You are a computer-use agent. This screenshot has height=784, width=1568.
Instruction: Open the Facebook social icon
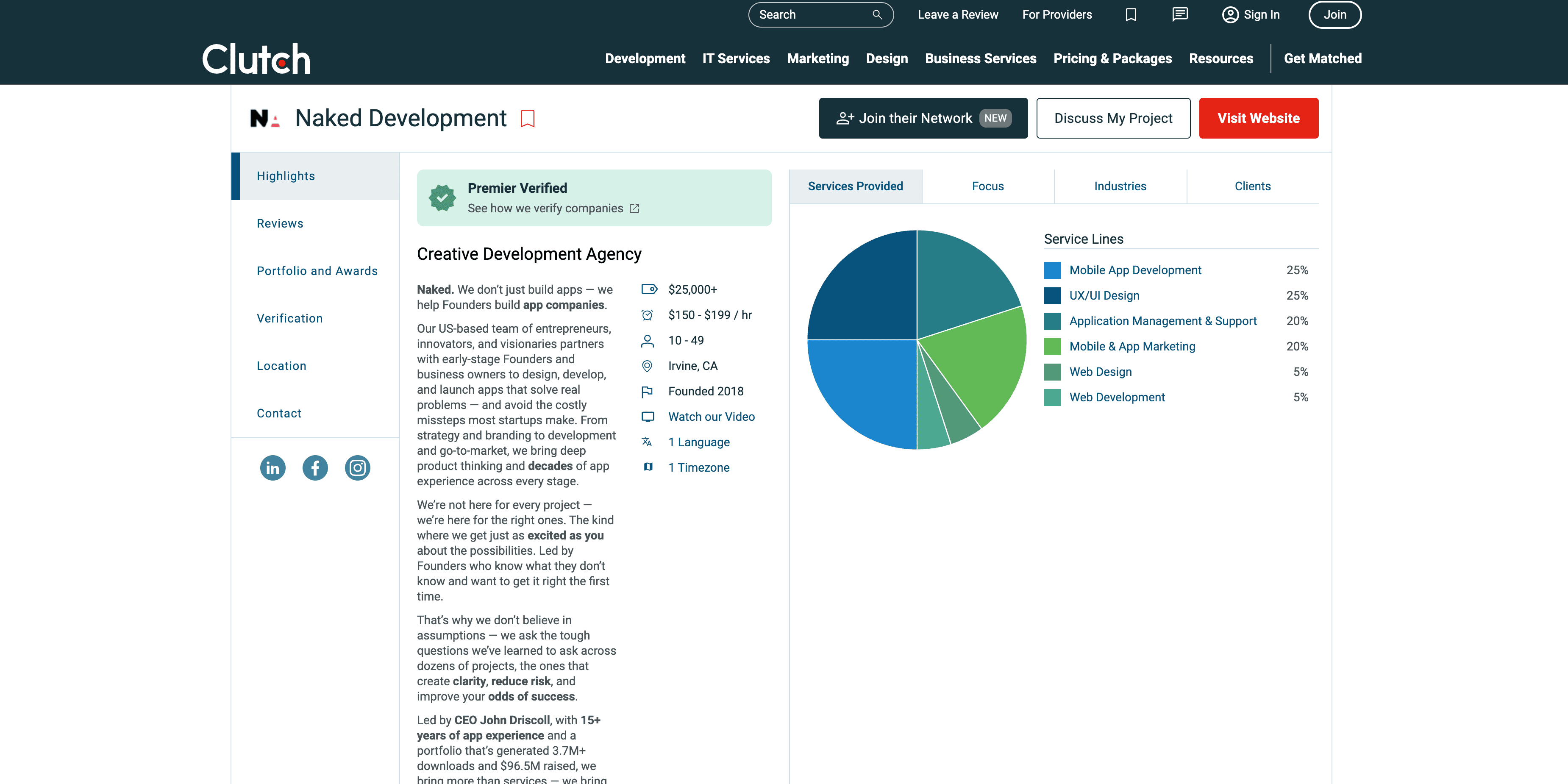pos(315,467)
